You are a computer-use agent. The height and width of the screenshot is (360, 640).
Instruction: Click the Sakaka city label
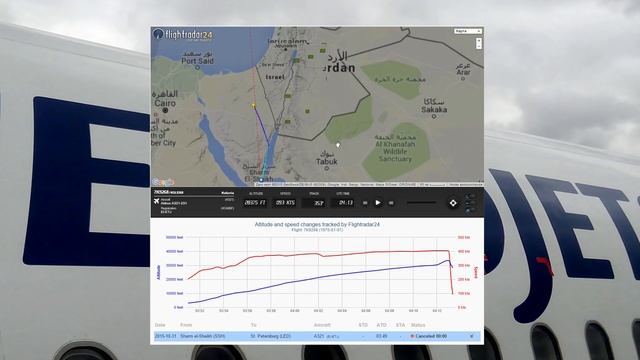coord(434,109)
